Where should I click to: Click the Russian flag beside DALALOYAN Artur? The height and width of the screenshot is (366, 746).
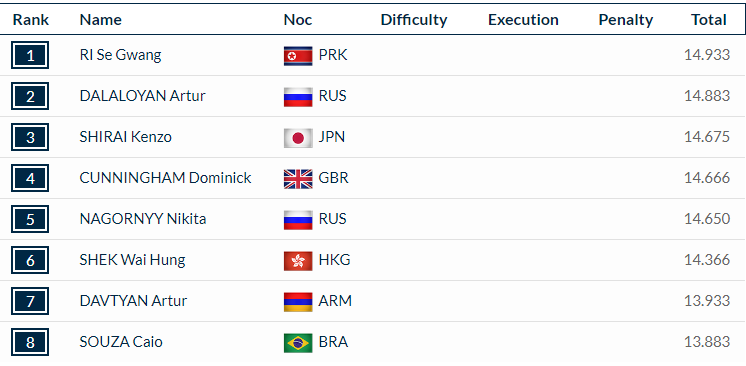[x=298, y=97]
